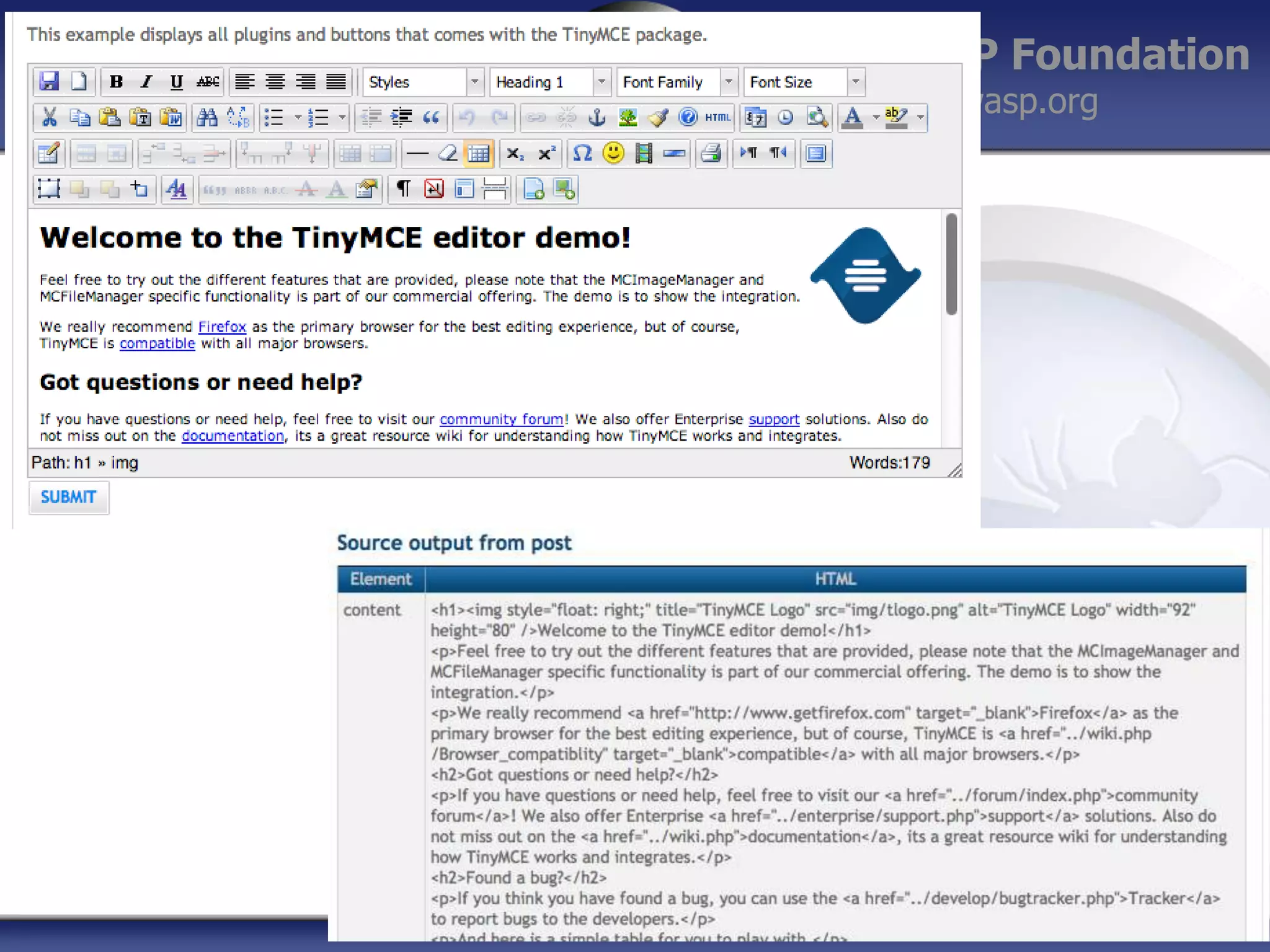Toggle visual control characters pilcrow button
The height and width of the screenshot is (952, 1270).
pos(404,189)
